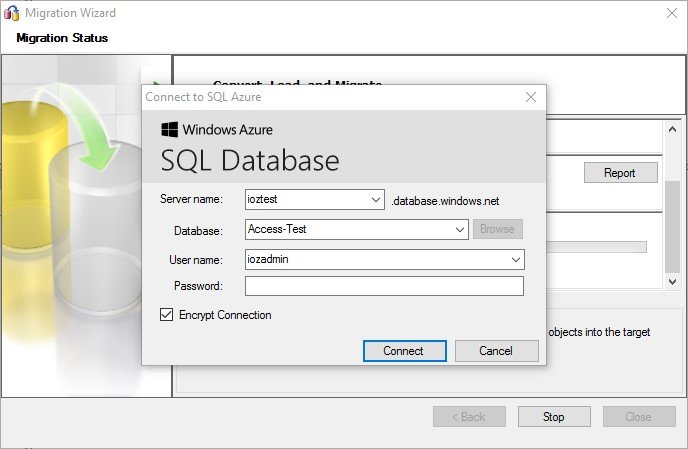Cancel the Connect to SQL Azure dialog
688x449 pixels.
496,351
